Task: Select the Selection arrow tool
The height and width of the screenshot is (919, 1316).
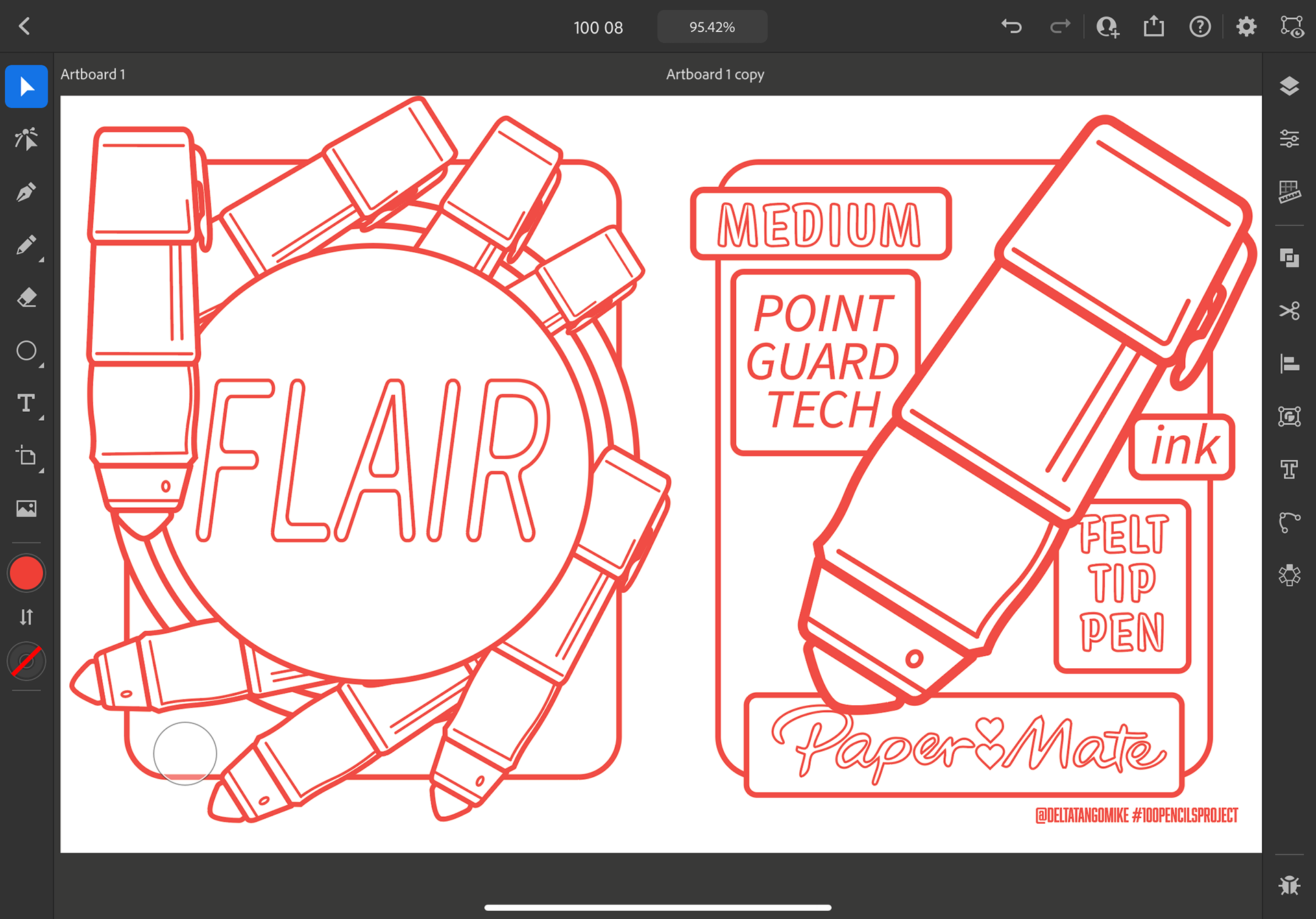Action: (x=27, y=86)
